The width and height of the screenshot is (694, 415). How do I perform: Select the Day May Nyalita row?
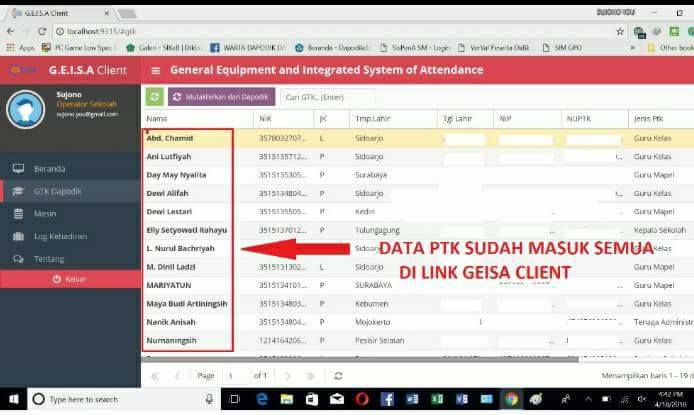417,175
